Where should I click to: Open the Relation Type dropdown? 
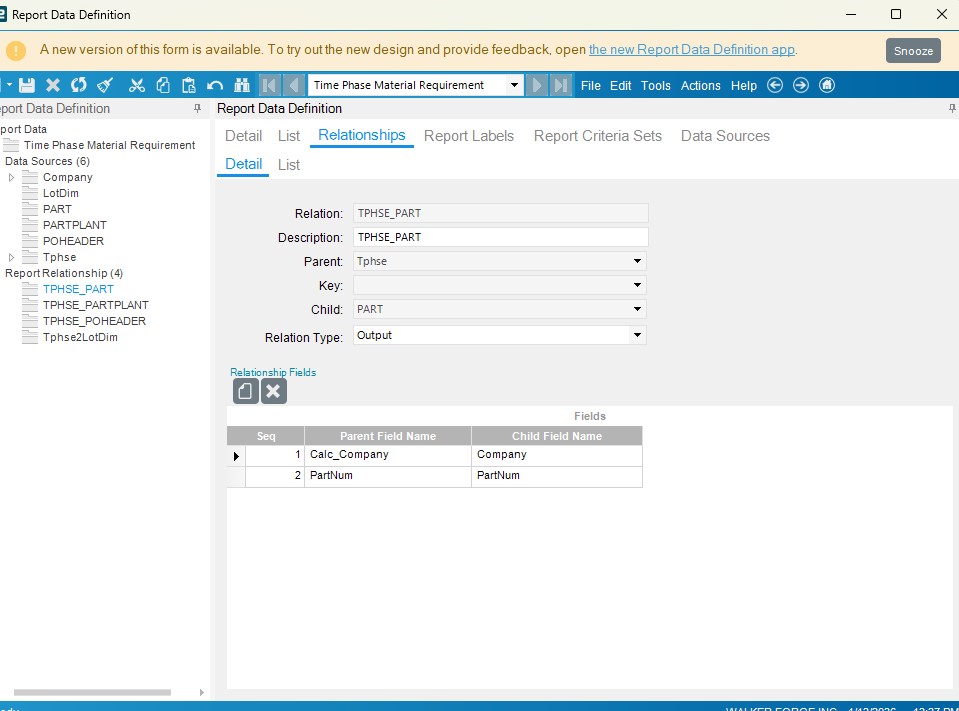click(637, 336)
